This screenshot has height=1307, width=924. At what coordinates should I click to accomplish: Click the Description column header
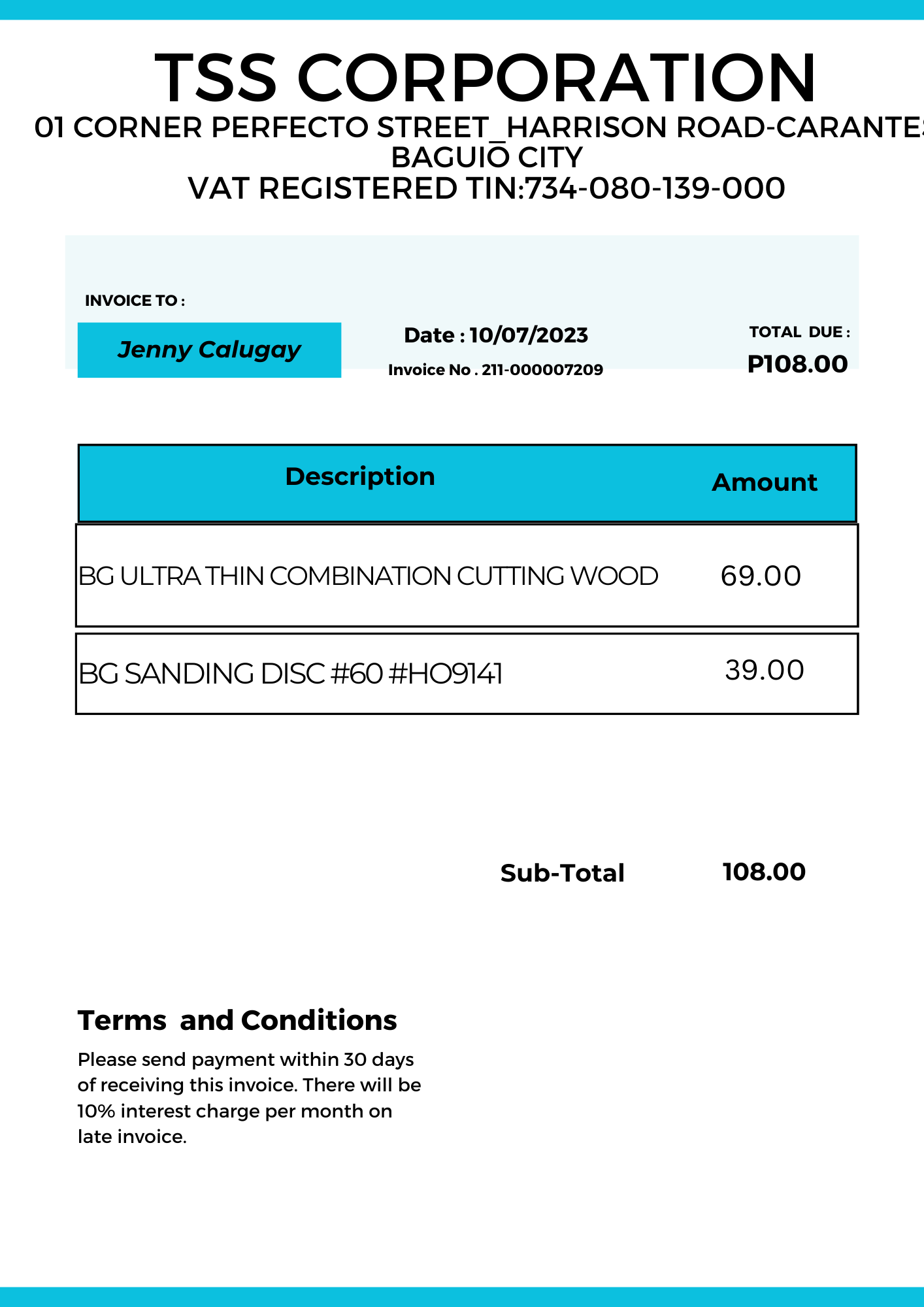(x=360, y=476)
